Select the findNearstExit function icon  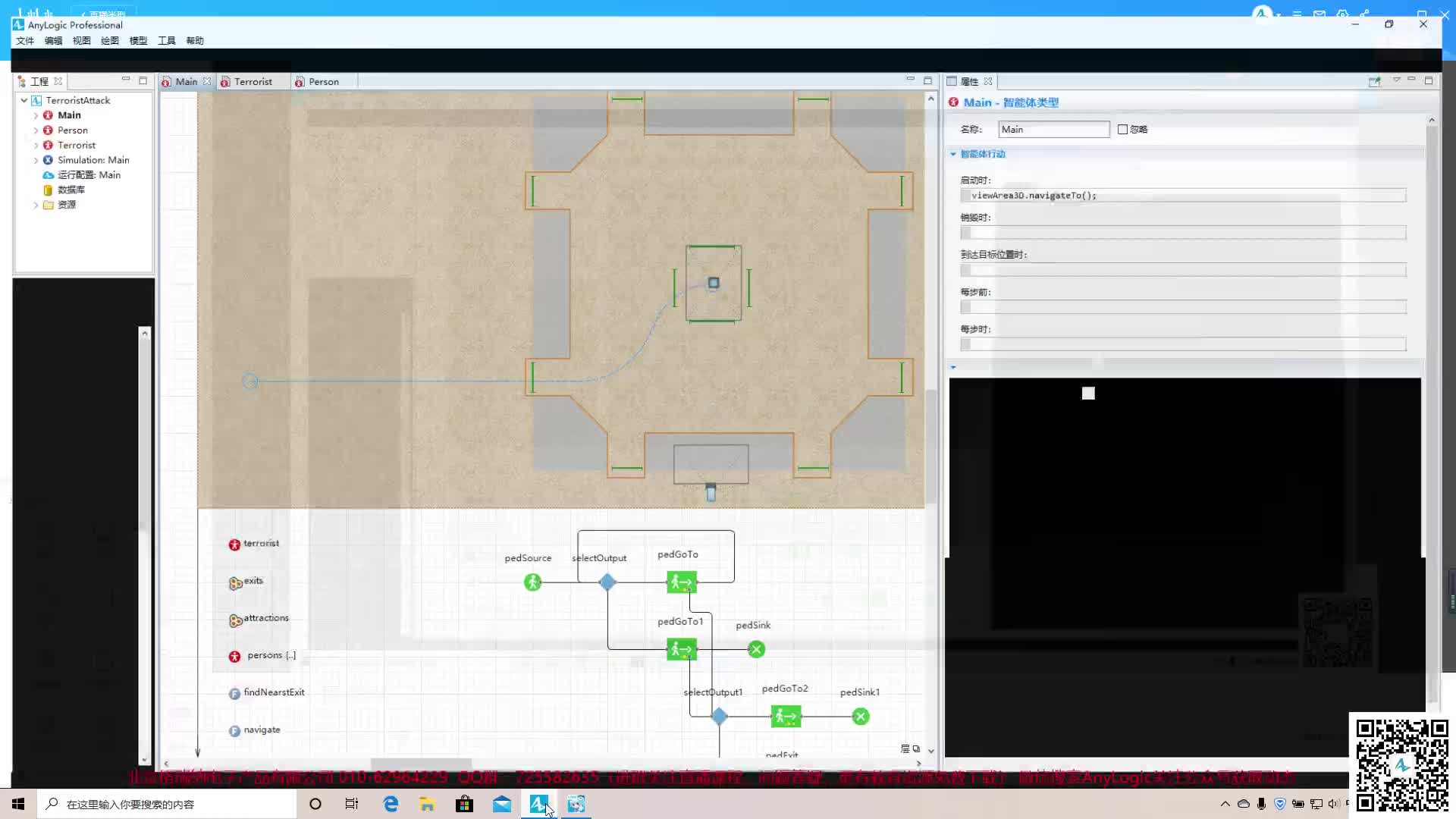[234, 693]
